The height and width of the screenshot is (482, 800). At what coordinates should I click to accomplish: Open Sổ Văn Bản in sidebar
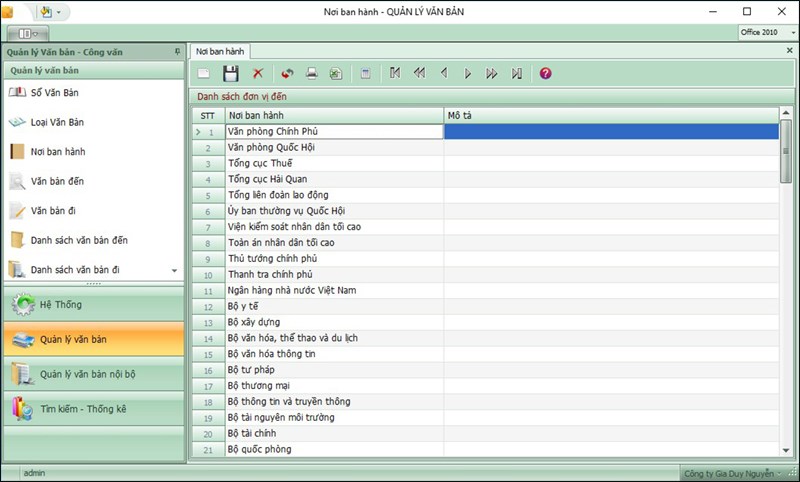(54, 93)
